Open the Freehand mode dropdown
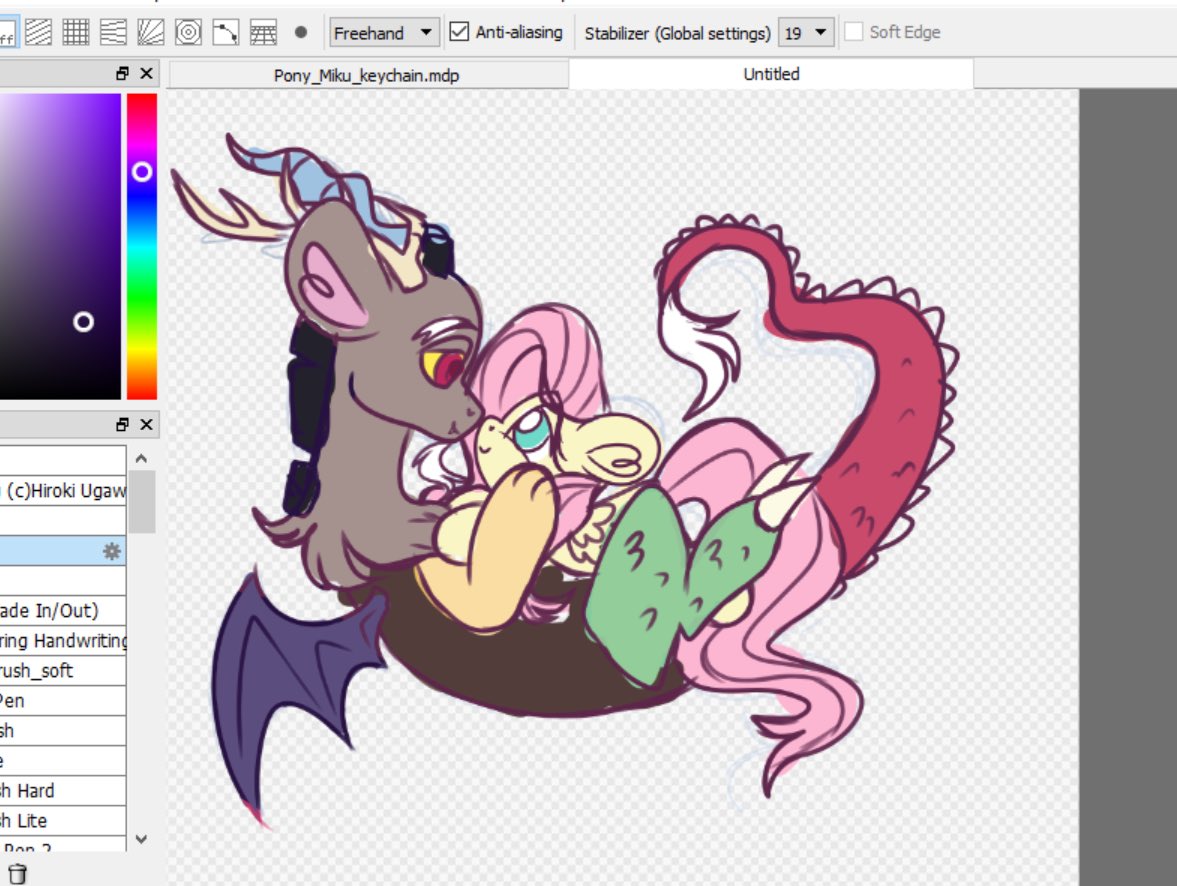Viewport: 1177px width, 886px height. pos(384,32)
